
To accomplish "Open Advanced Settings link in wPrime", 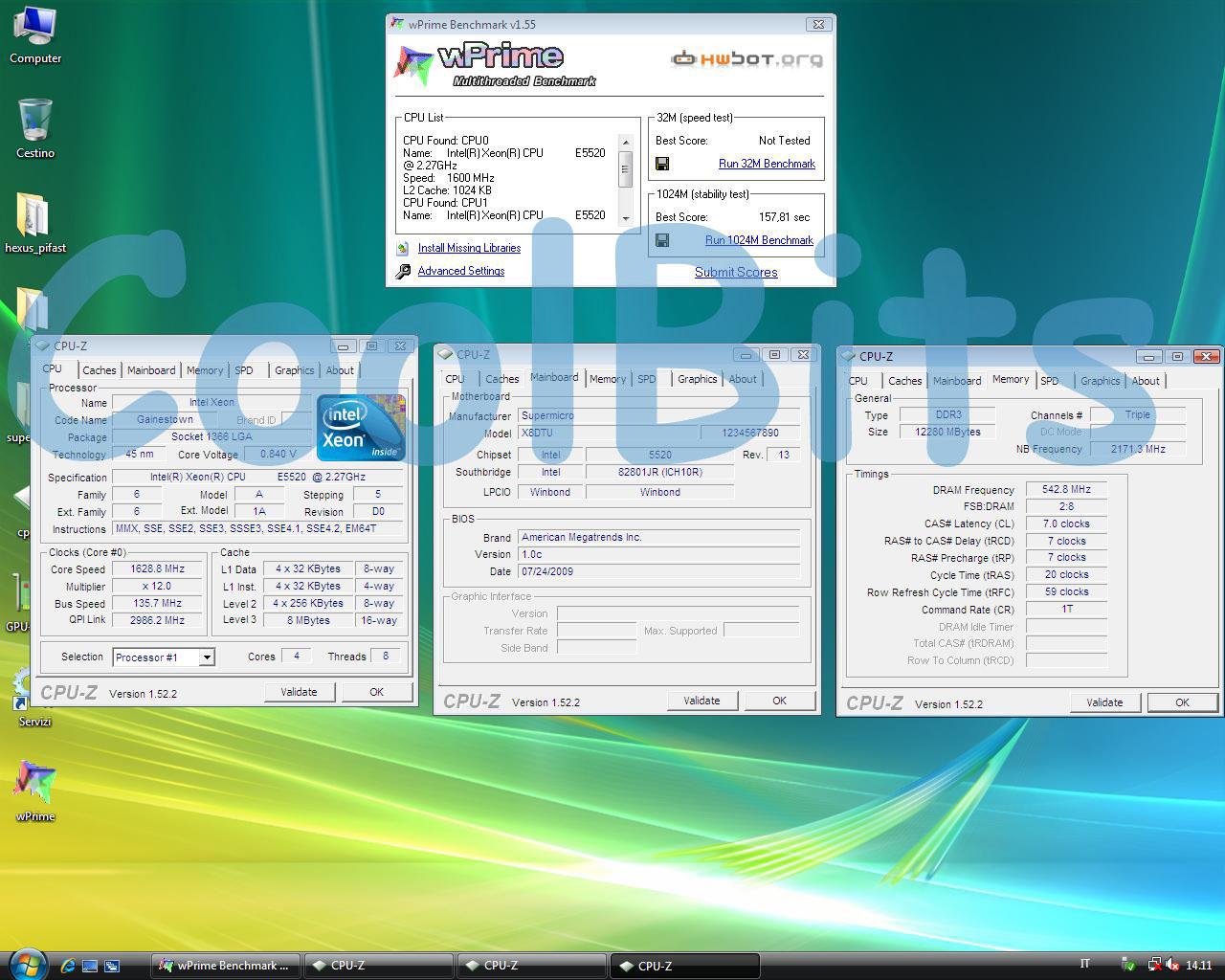I will (461, 271).
